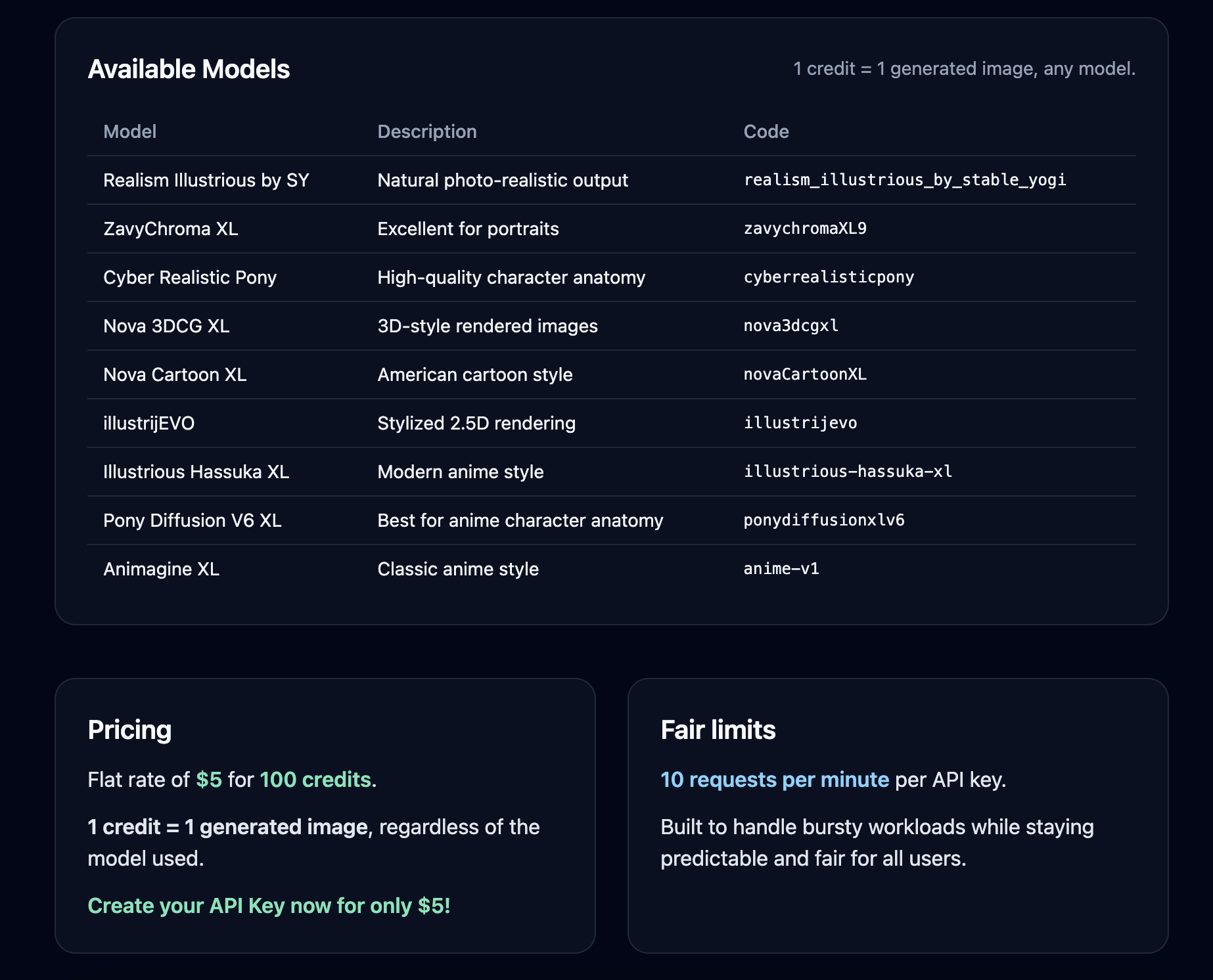This screenshot has height=980, width=1213.
Task: Click the Description column header
Action: (426, 131)
